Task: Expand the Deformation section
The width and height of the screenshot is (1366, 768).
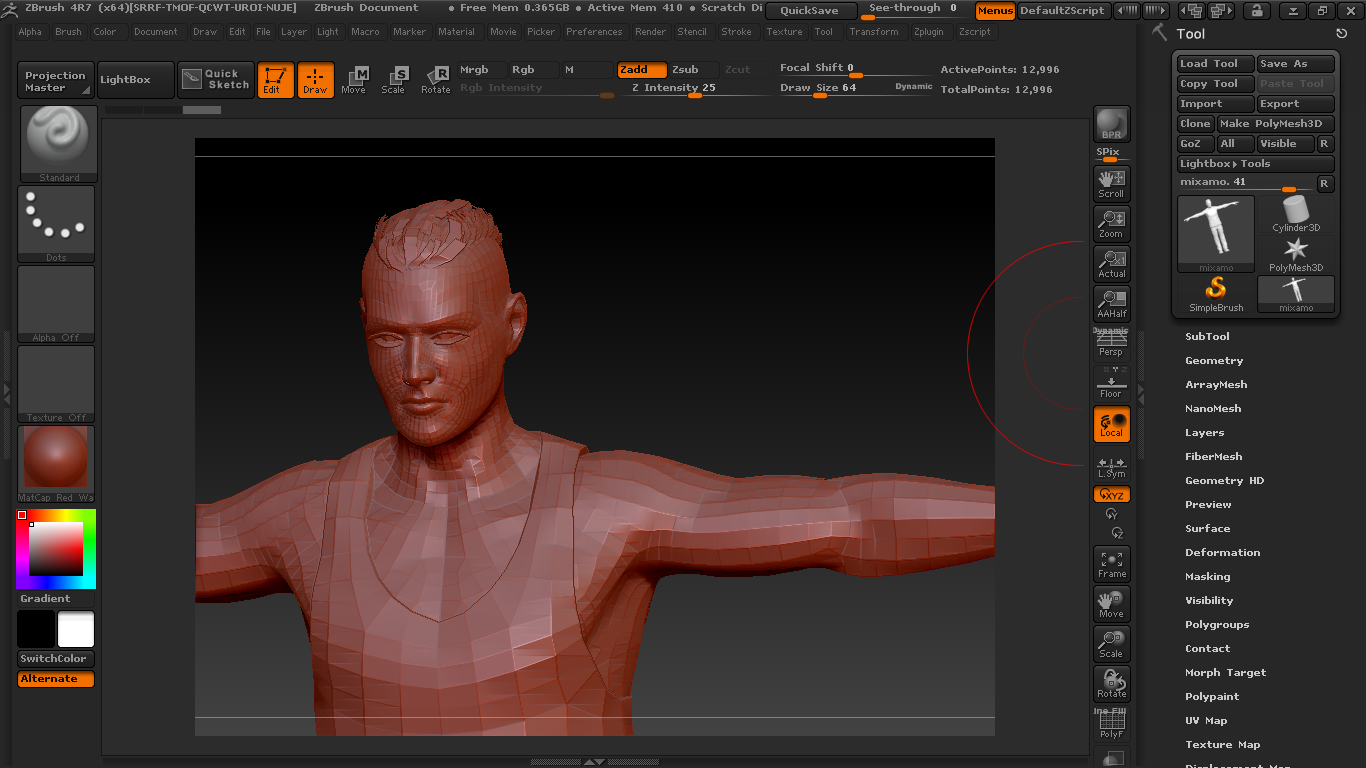Action: (1222, 553)
